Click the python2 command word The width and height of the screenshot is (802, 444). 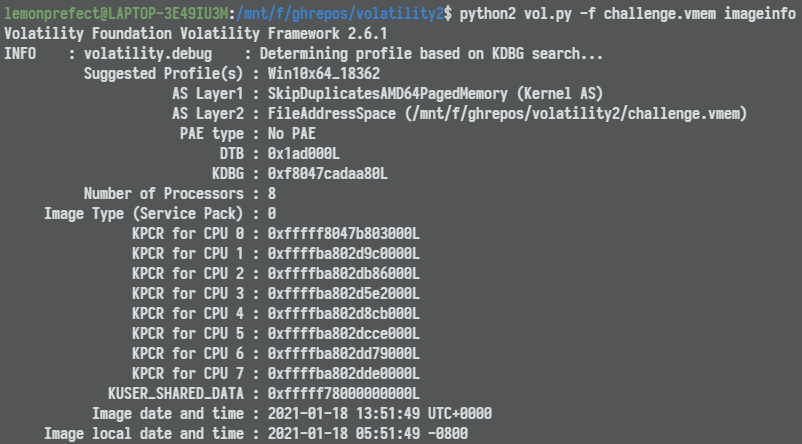[x=487, y=12]
